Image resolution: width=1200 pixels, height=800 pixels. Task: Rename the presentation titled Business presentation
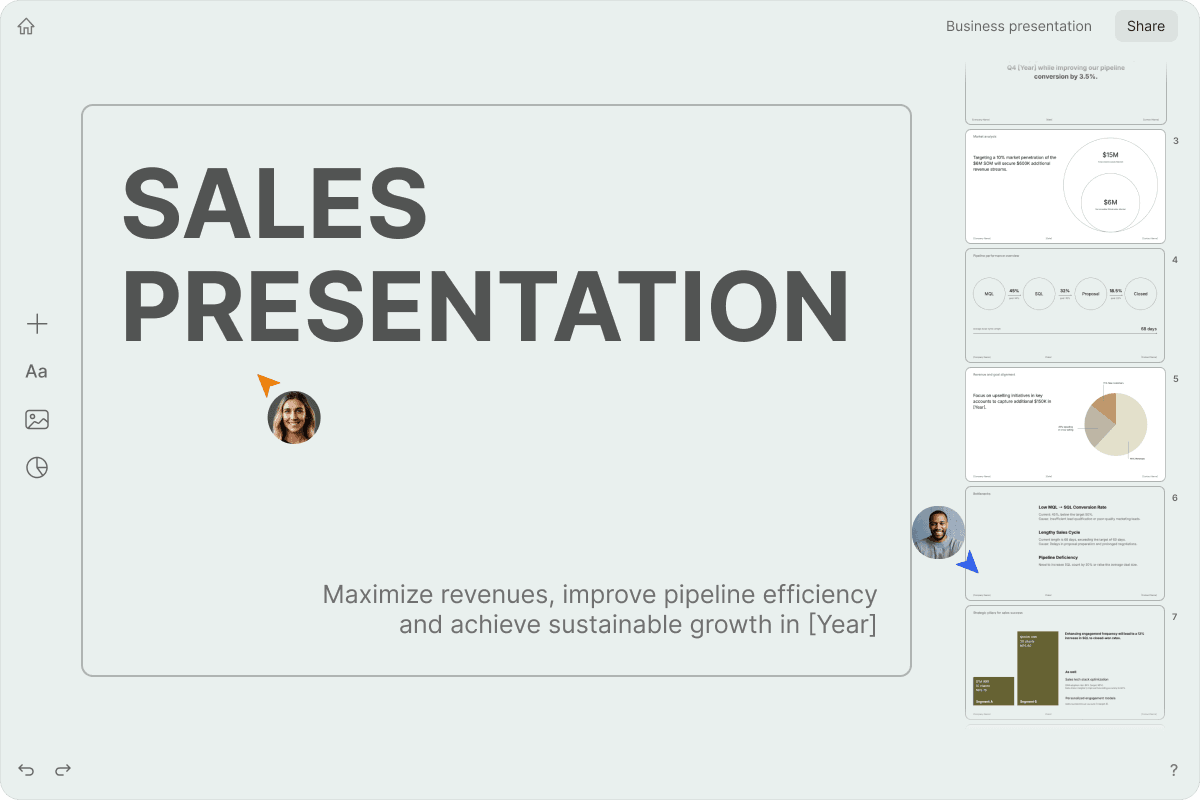click(x=1018, y=26)
